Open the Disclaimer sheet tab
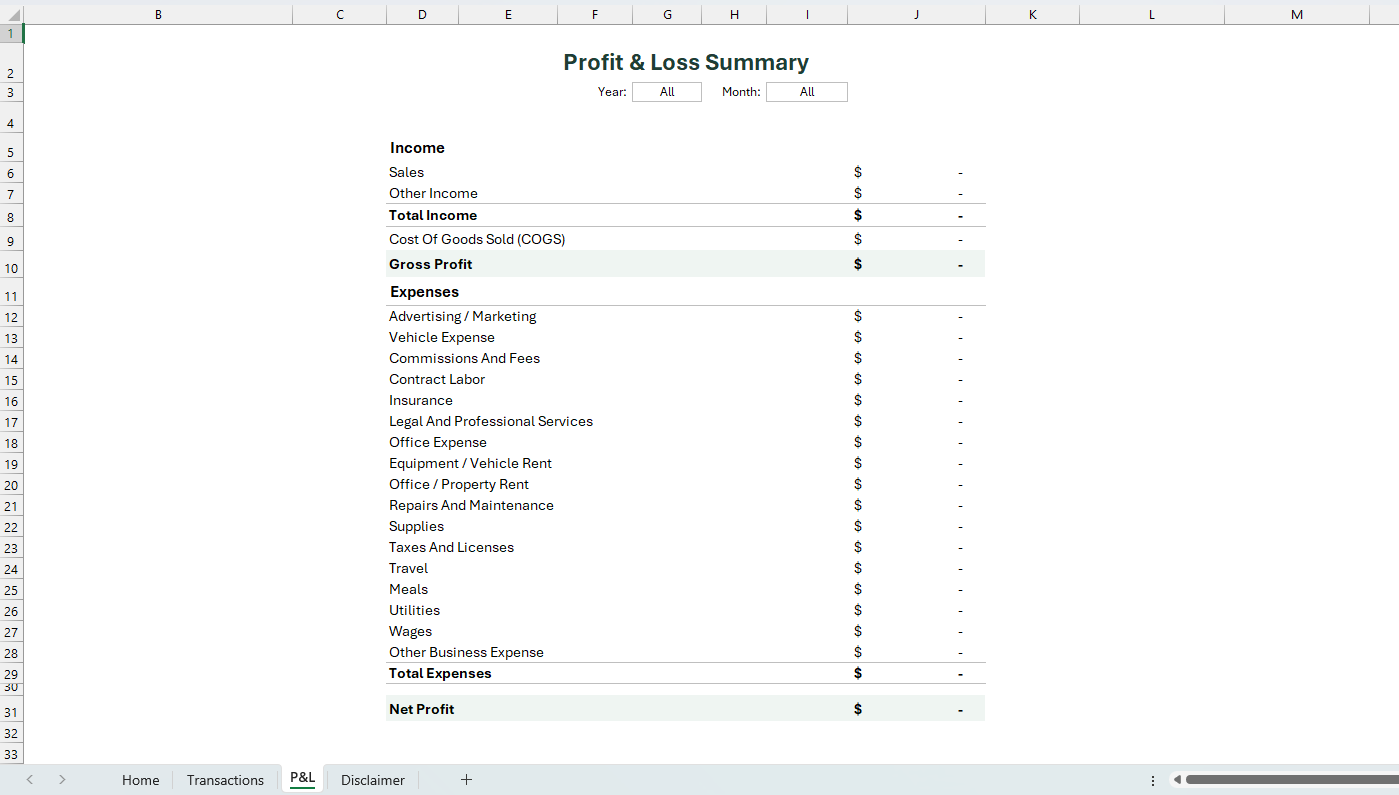Screen dimensions: 1399x795 [x=372, y=780]
